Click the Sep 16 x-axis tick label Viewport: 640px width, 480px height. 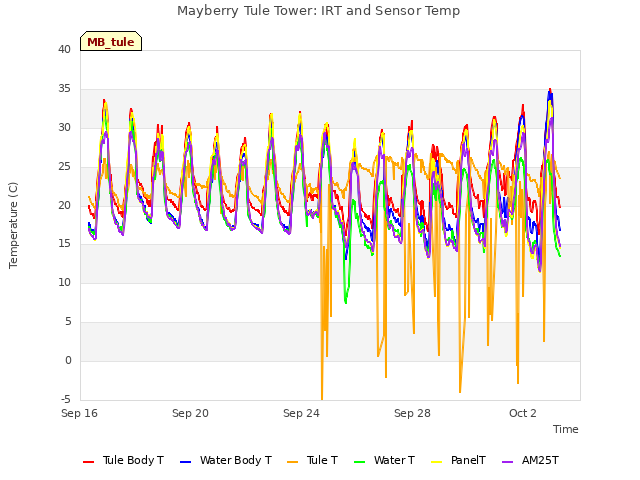tap(80, 413)
